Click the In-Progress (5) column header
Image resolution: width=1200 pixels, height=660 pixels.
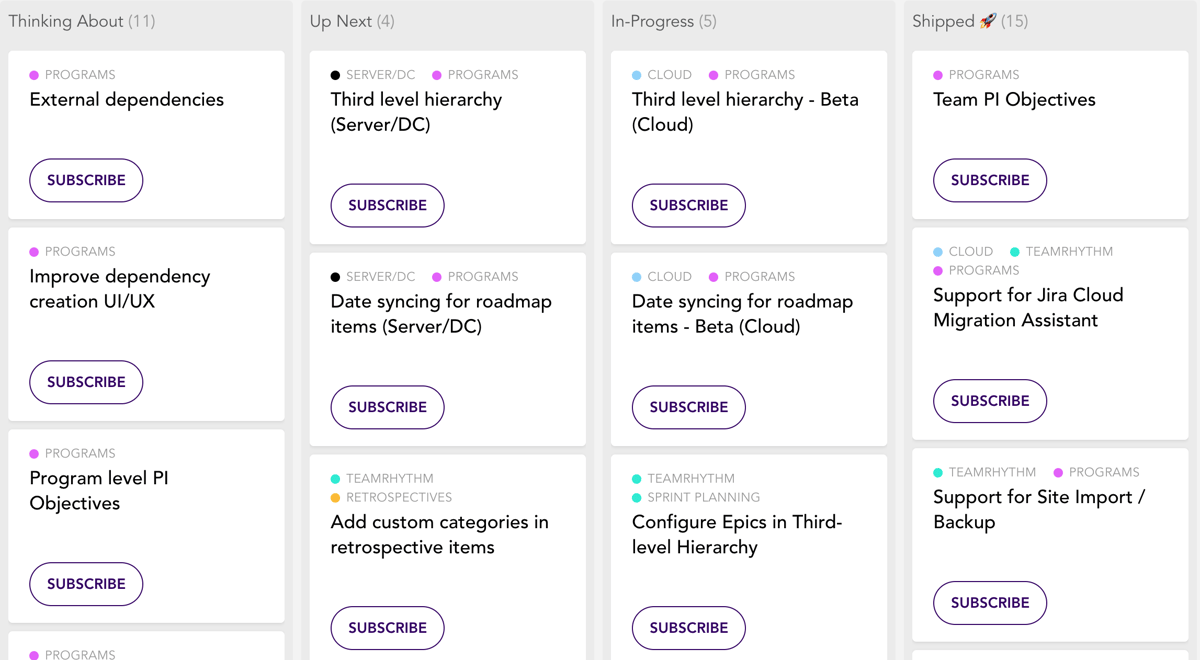[x=664, y=21]
